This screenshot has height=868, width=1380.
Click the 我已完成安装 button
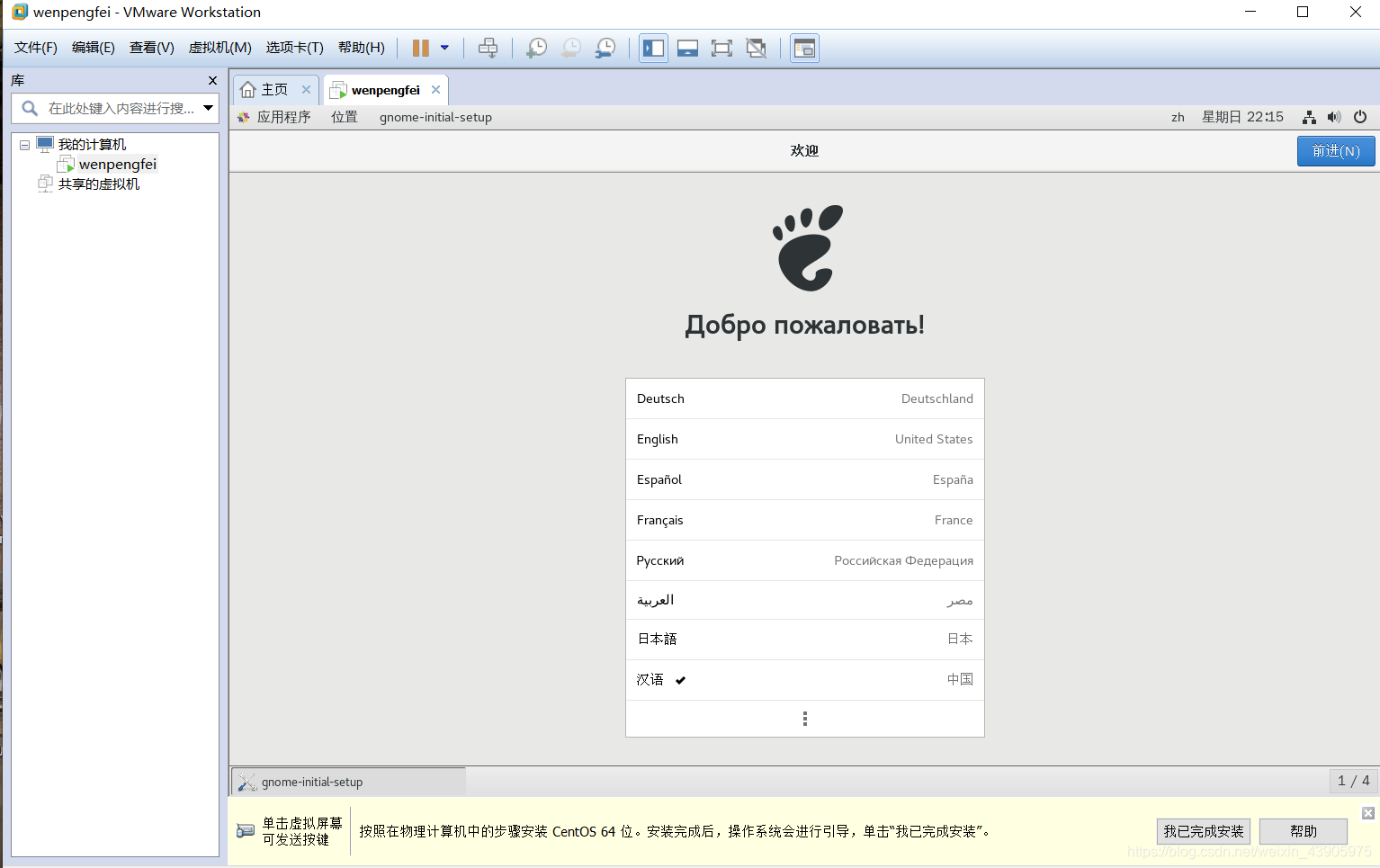pos(1204,831)
